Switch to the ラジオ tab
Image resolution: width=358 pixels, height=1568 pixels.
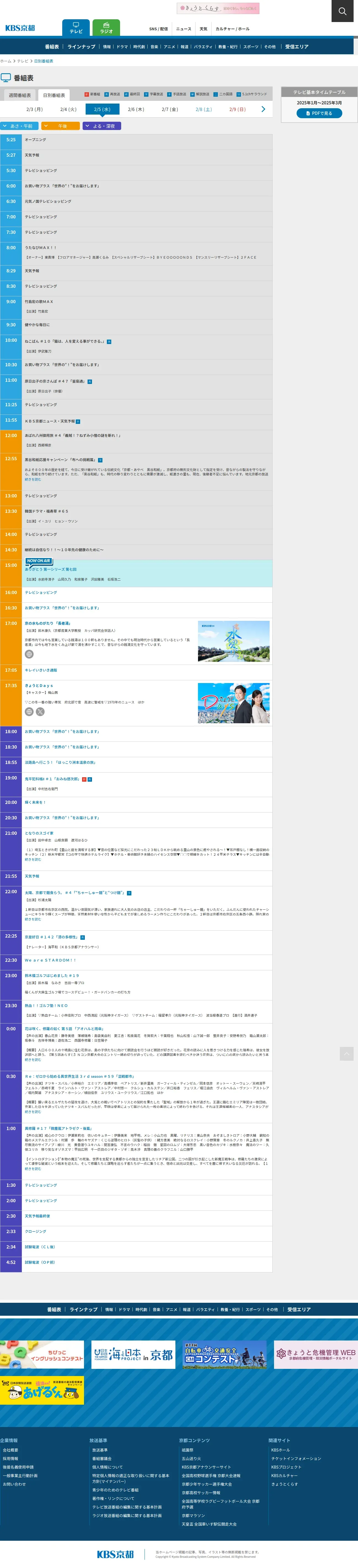click(x=107, y=28)
